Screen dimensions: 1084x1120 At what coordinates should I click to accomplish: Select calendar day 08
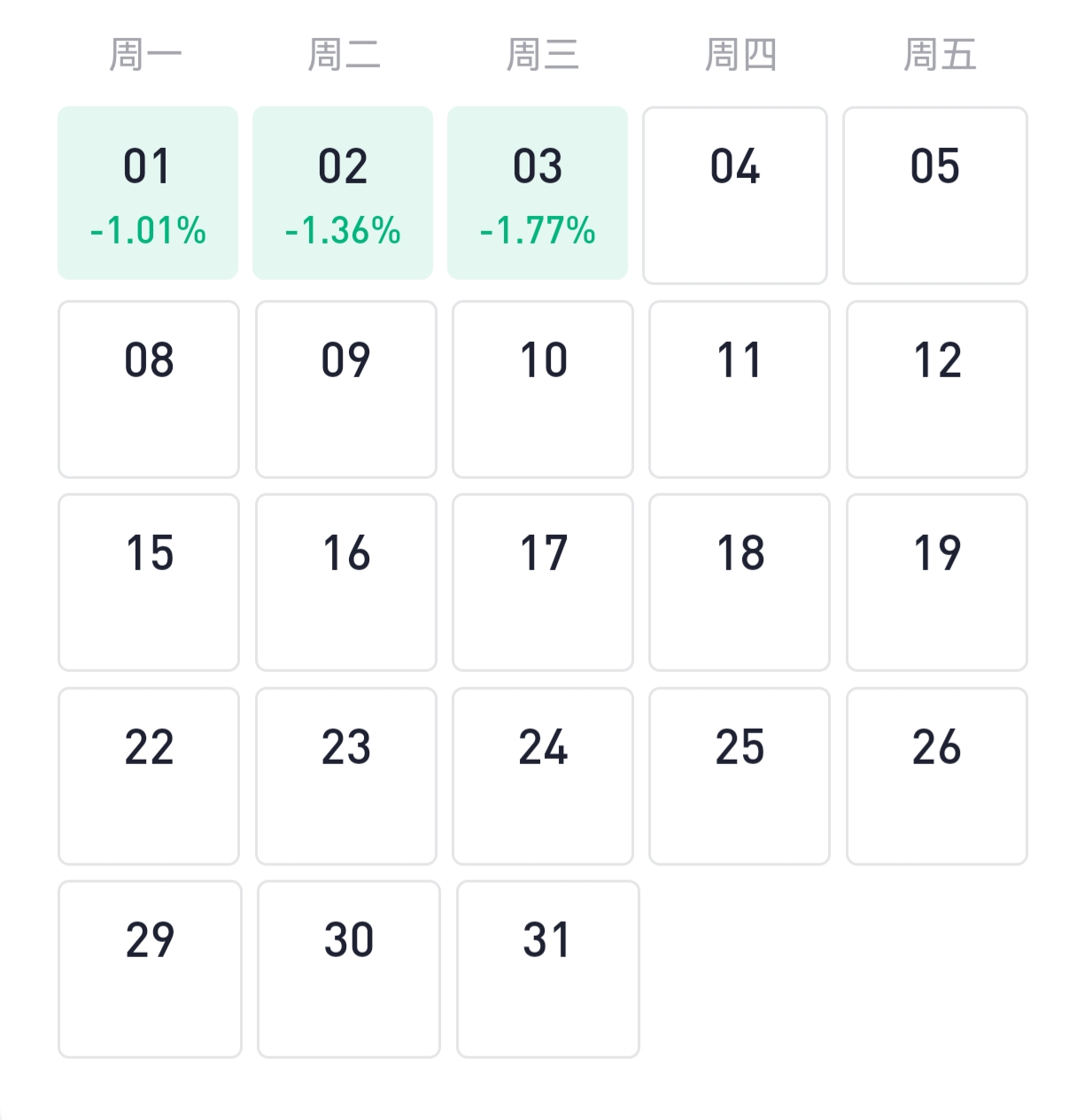(x=149, y=389)
